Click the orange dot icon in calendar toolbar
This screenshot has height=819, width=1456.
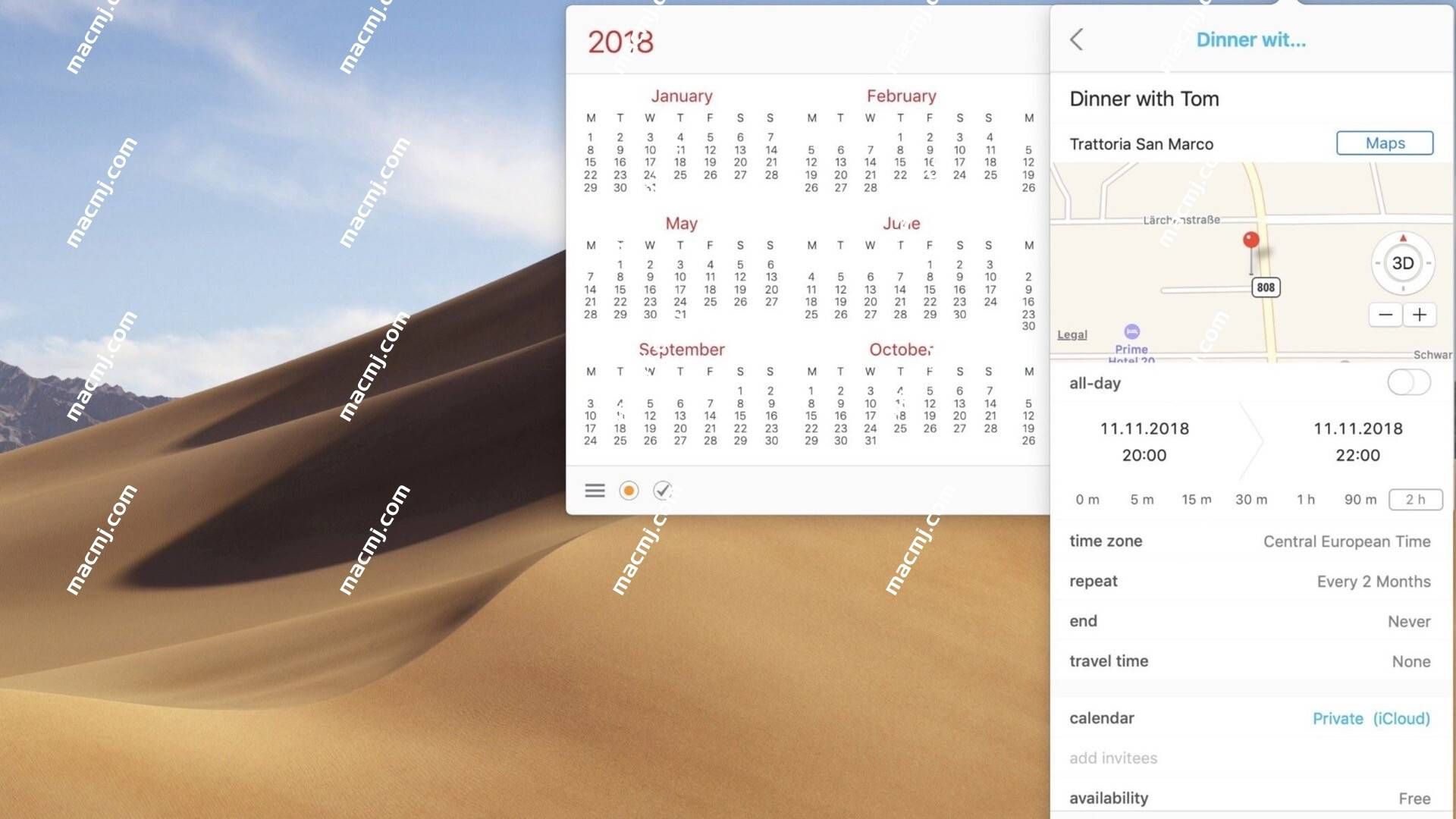(x=629, y=490)
